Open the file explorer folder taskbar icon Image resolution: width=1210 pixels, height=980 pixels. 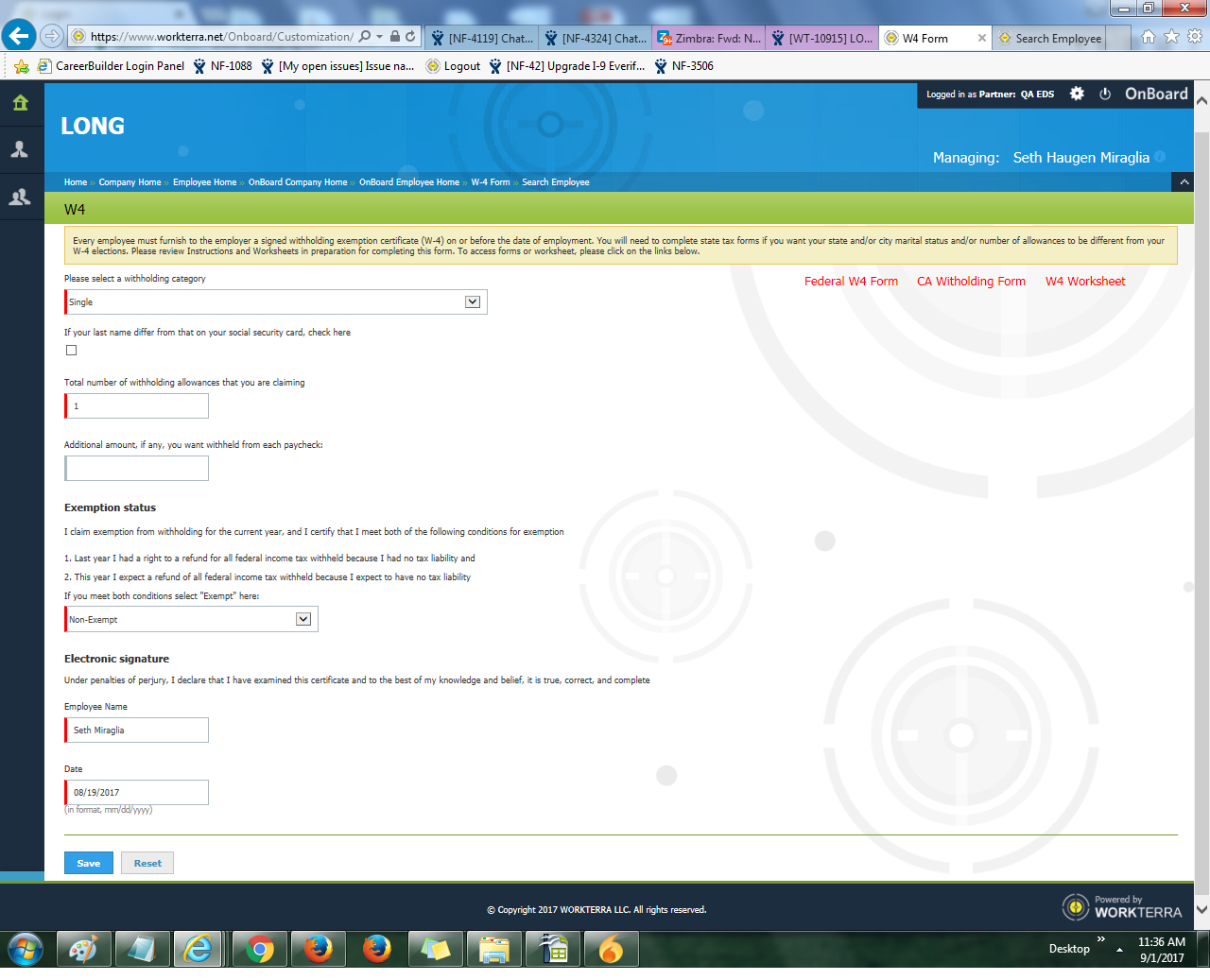(x=494, y=949)
